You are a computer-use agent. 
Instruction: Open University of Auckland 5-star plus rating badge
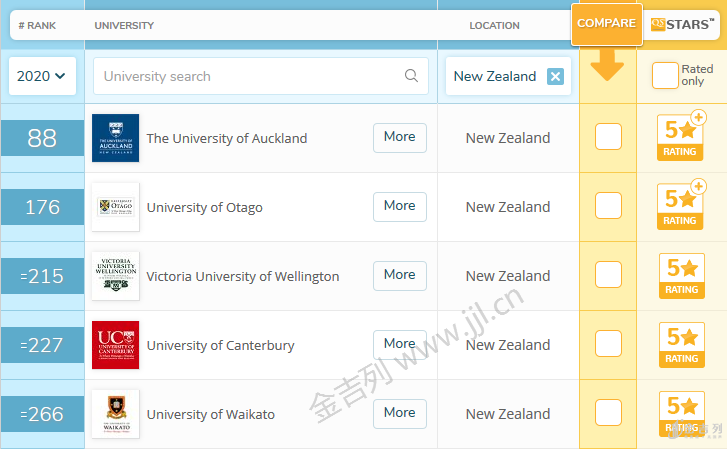click(x=681, y=136)
